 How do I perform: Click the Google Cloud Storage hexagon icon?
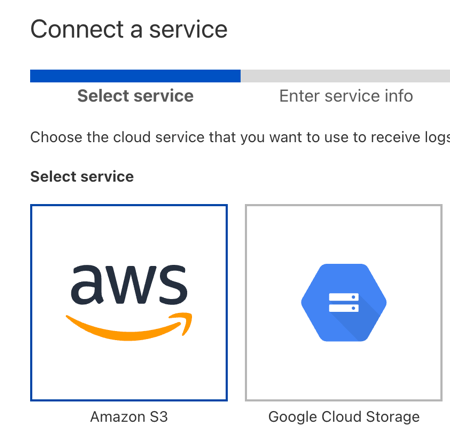[x=344, y=302]
